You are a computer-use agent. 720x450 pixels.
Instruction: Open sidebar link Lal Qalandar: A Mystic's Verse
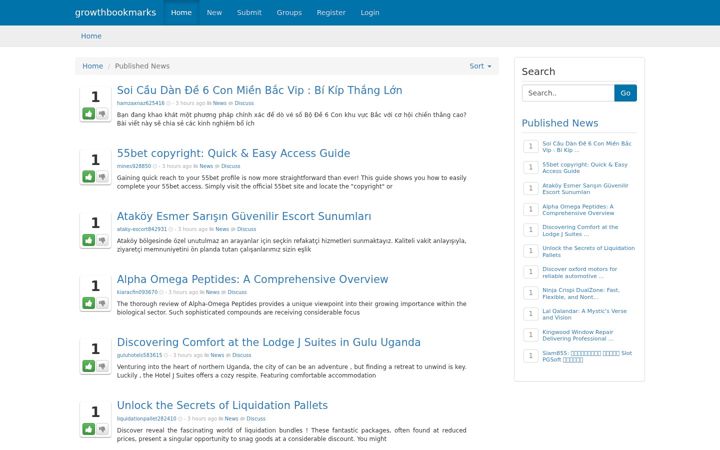[584, 315]
